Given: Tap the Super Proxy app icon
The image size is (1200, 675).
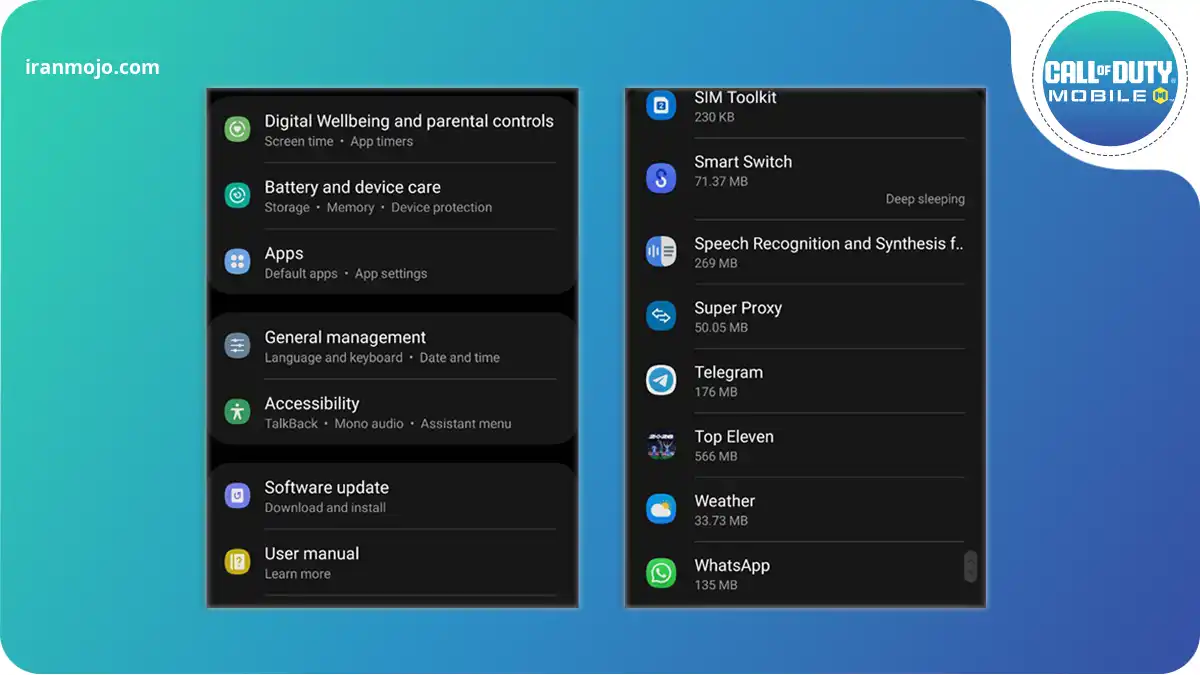Looking at the screenshot, I should click(x=661, y=316).
